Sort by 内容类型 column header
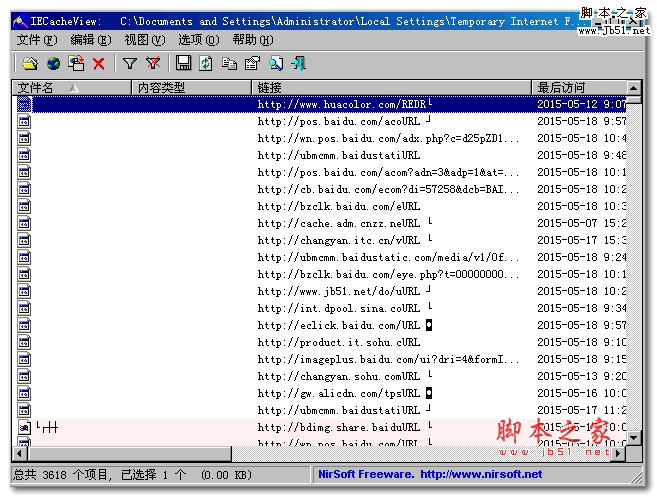This screenshot has width=657, height=498. 191,88
